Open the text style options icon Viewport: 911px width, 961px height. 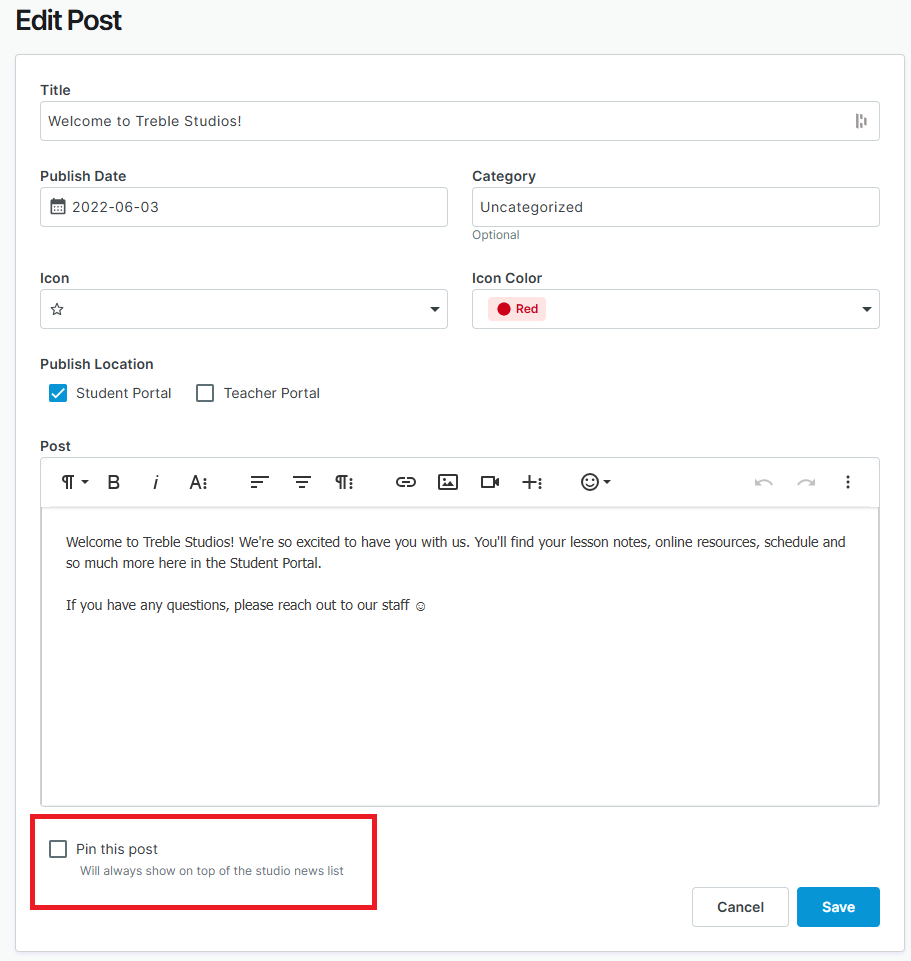[198, 482]
